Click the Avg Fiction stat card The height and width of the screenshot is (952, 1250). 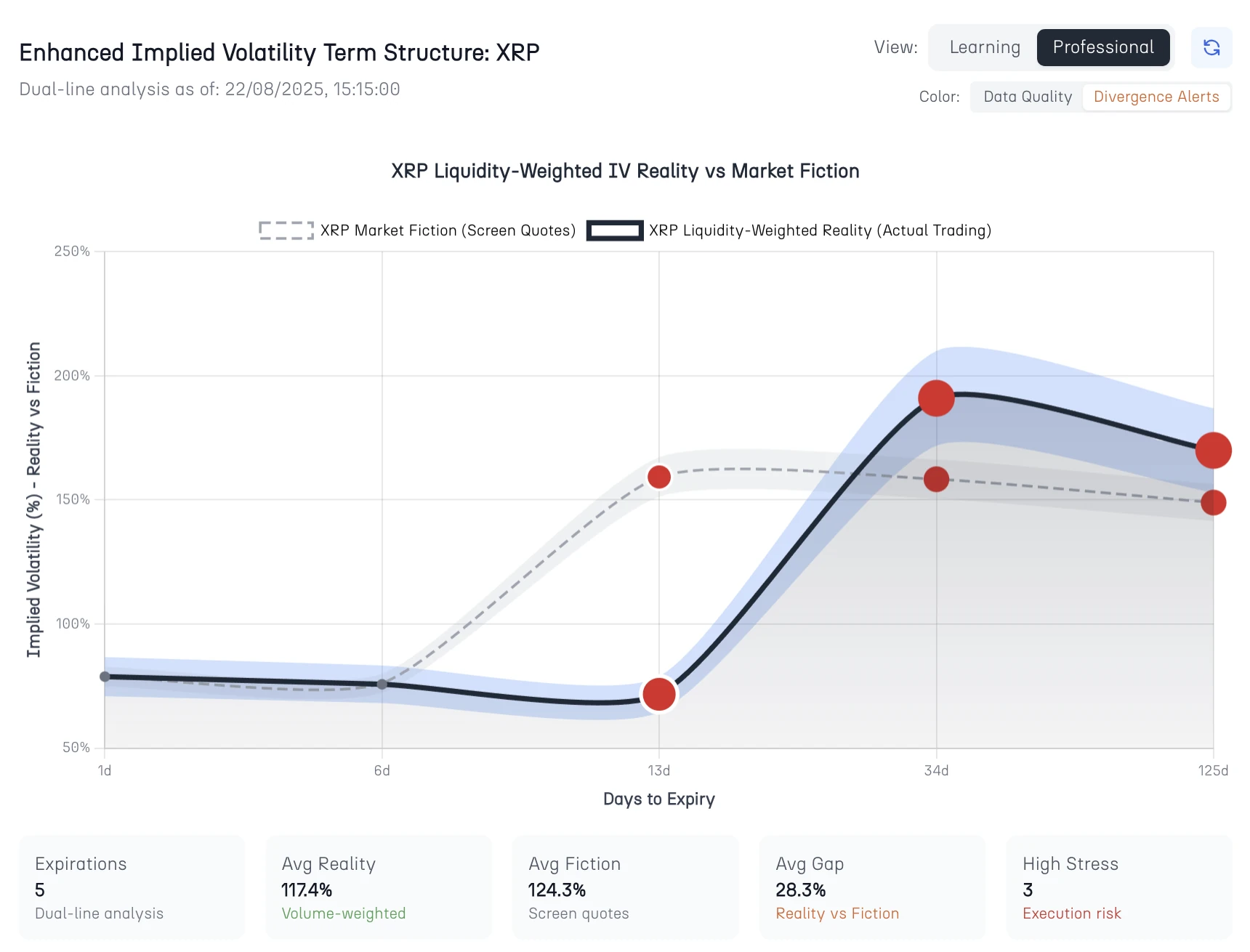coord(625,887)
